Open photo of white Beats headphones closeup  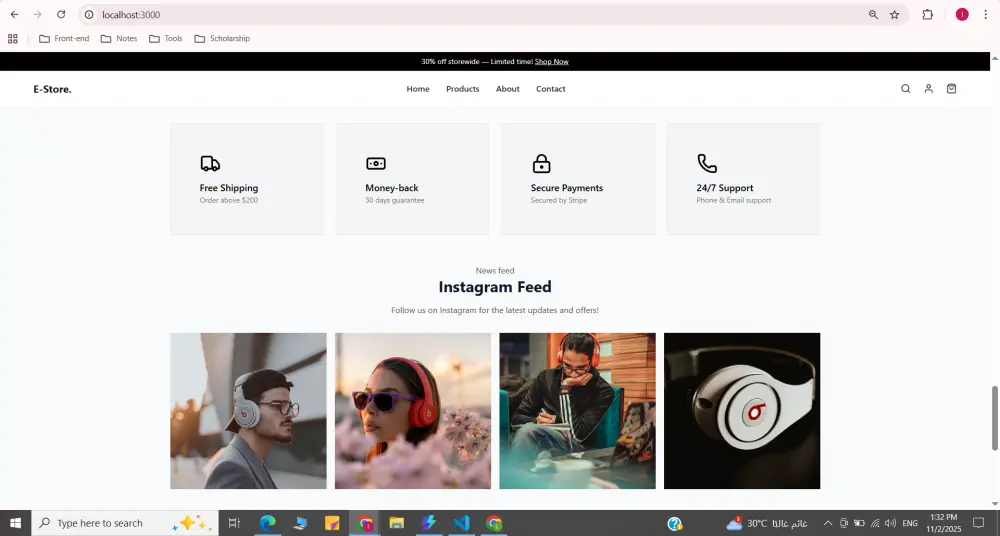coord(742,411)
